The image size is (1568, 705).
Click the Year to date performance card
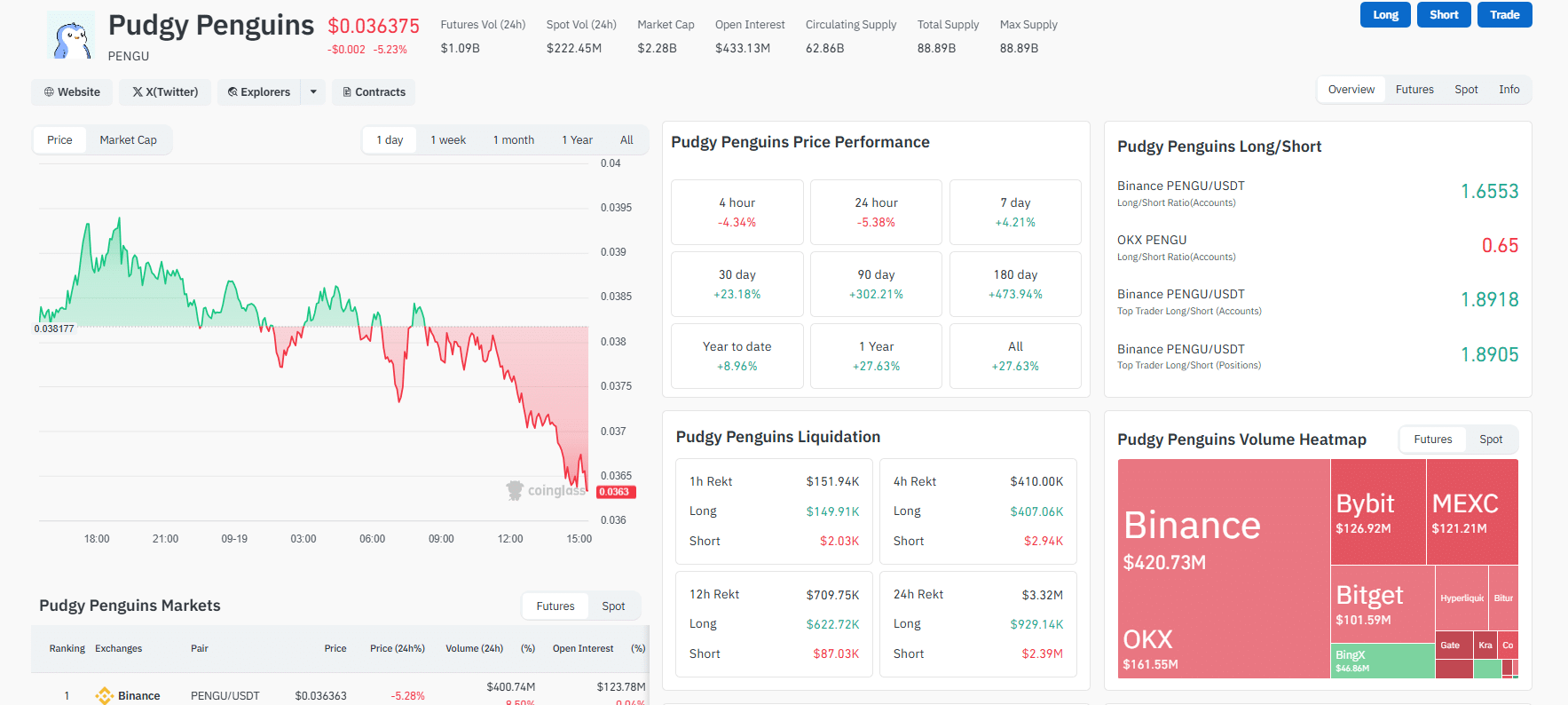(737, 356)
